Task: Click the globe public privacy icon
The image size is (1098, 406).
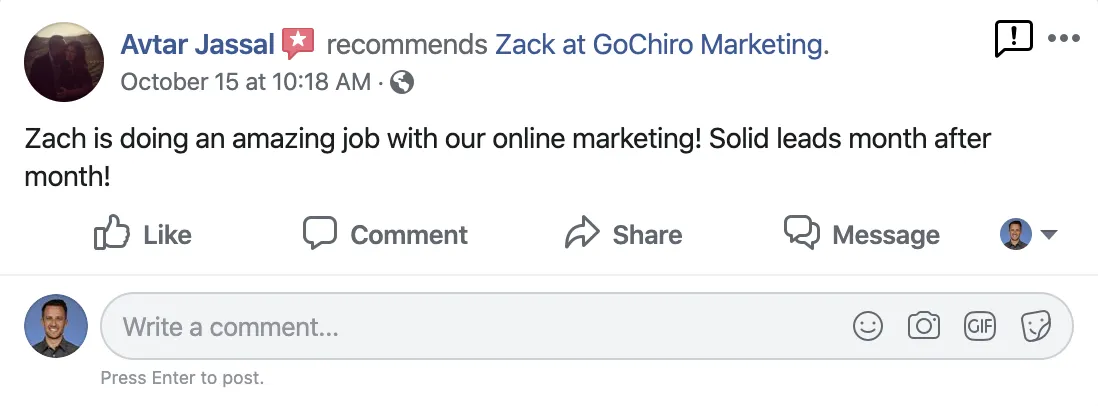Action: [402, 83]
